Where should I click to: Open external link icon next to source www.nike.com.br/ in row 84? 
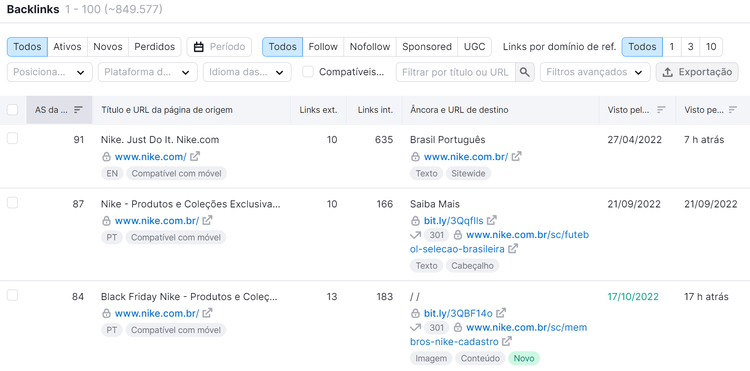(x=207, y=313)
